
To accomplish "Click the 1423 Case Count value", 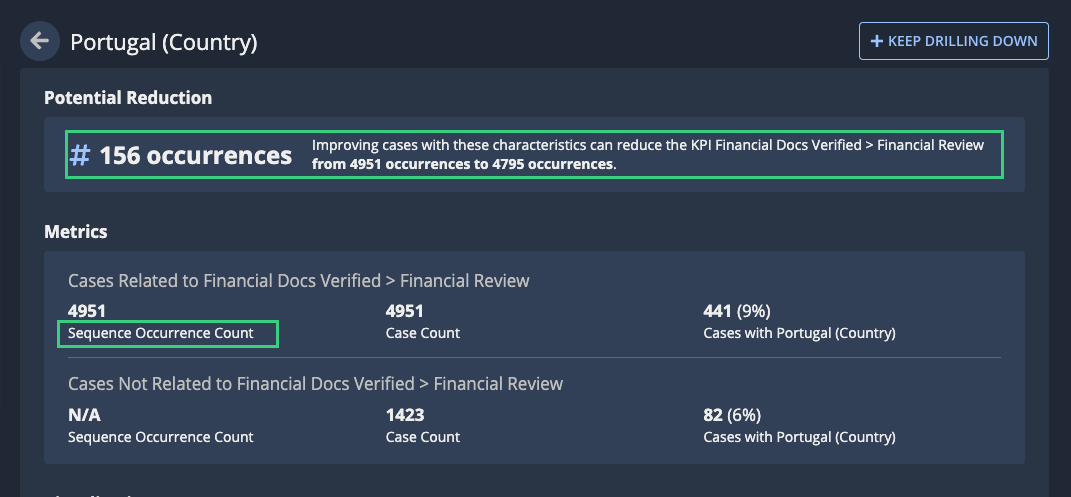I will (404, 415).
